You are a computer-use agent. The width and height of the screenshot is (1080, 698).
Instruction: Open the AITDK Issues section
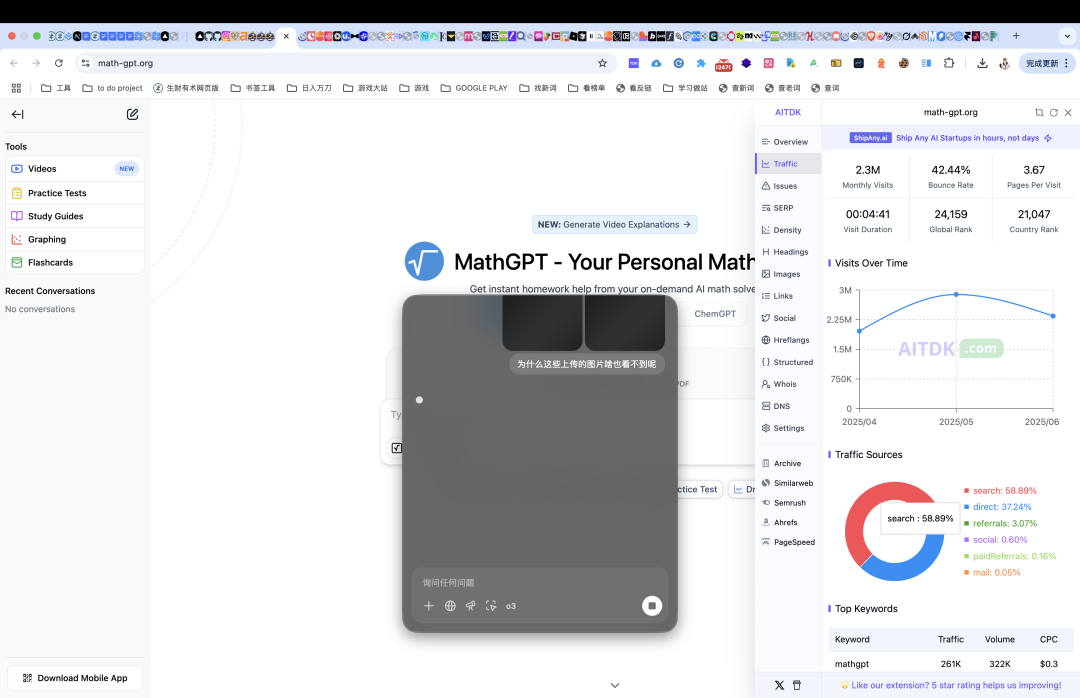(788, 186)
